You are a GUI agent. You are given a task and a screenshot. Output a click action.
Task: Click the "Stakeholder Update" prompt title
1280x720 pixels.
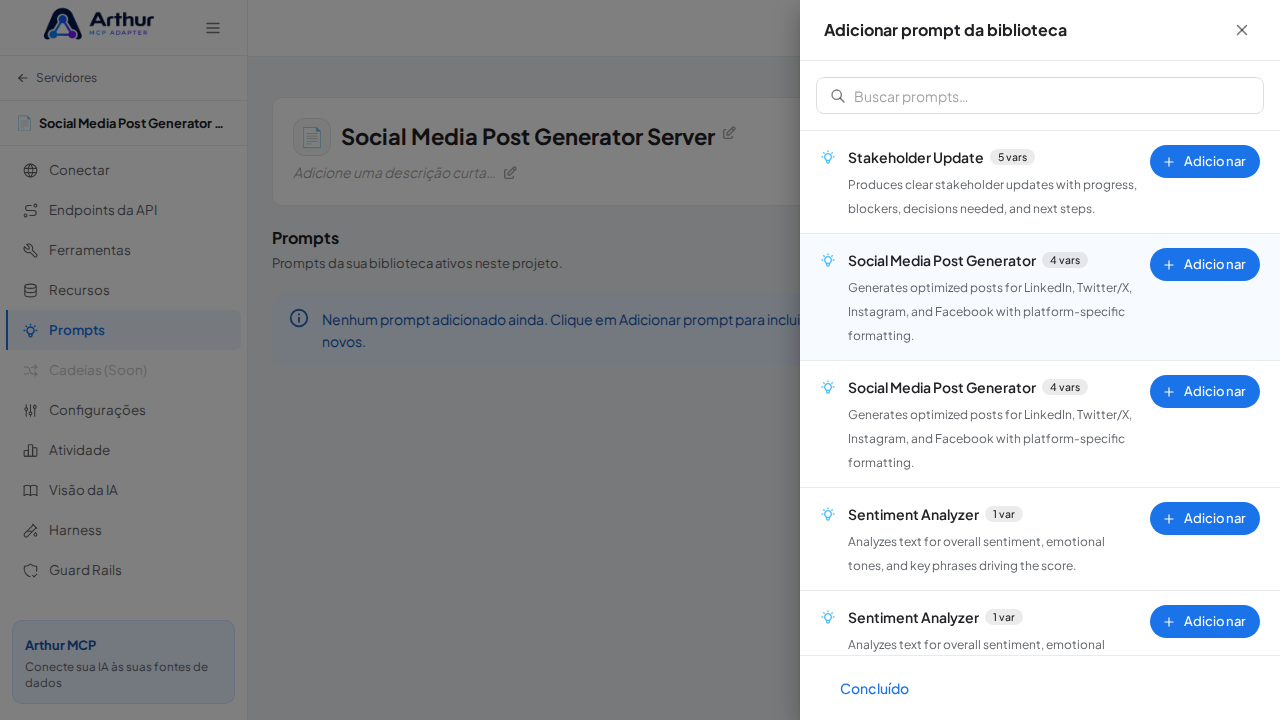point(916,157)
